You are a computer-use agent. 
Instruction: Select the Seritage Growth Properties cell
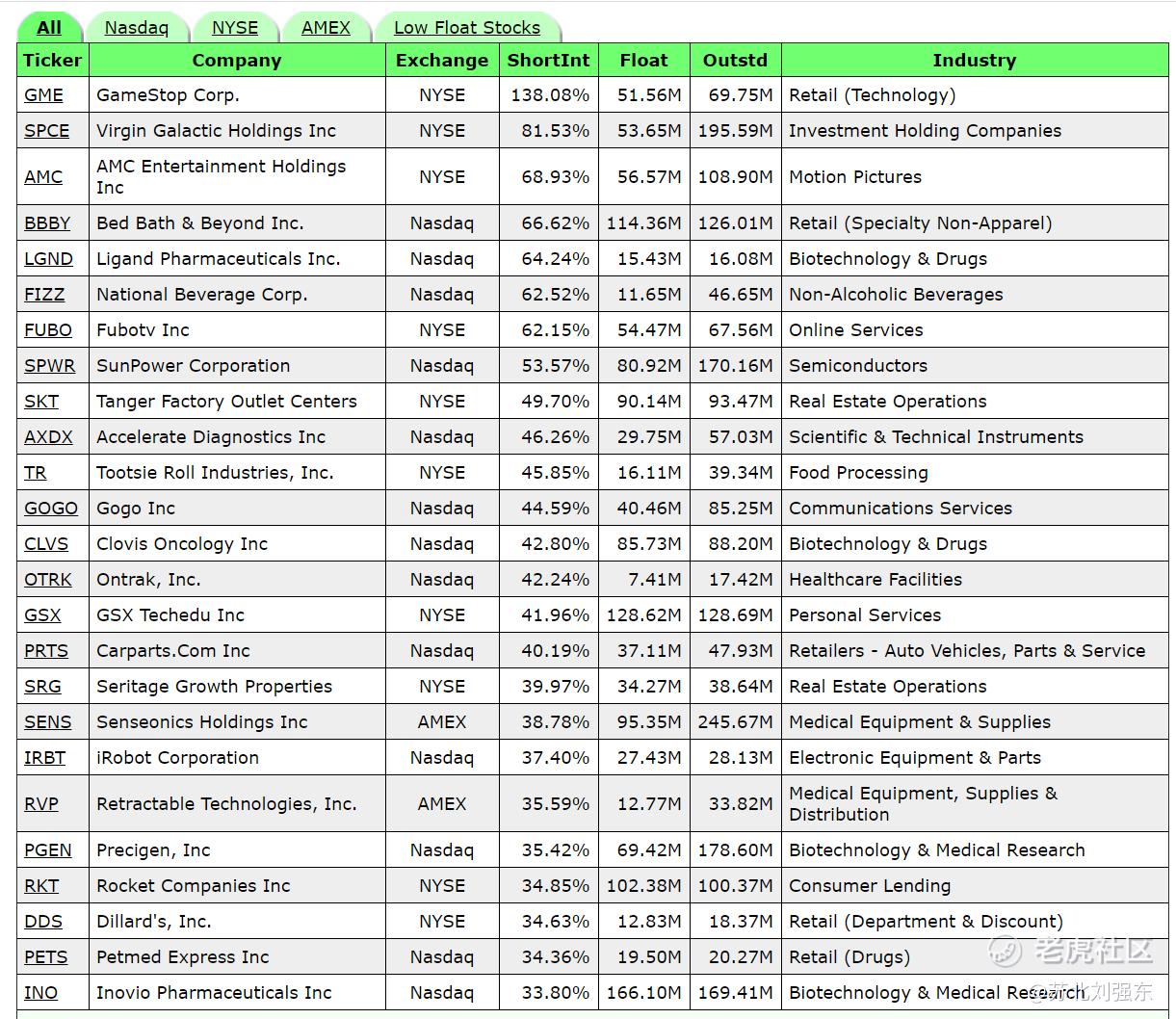[x=237, y=687]
